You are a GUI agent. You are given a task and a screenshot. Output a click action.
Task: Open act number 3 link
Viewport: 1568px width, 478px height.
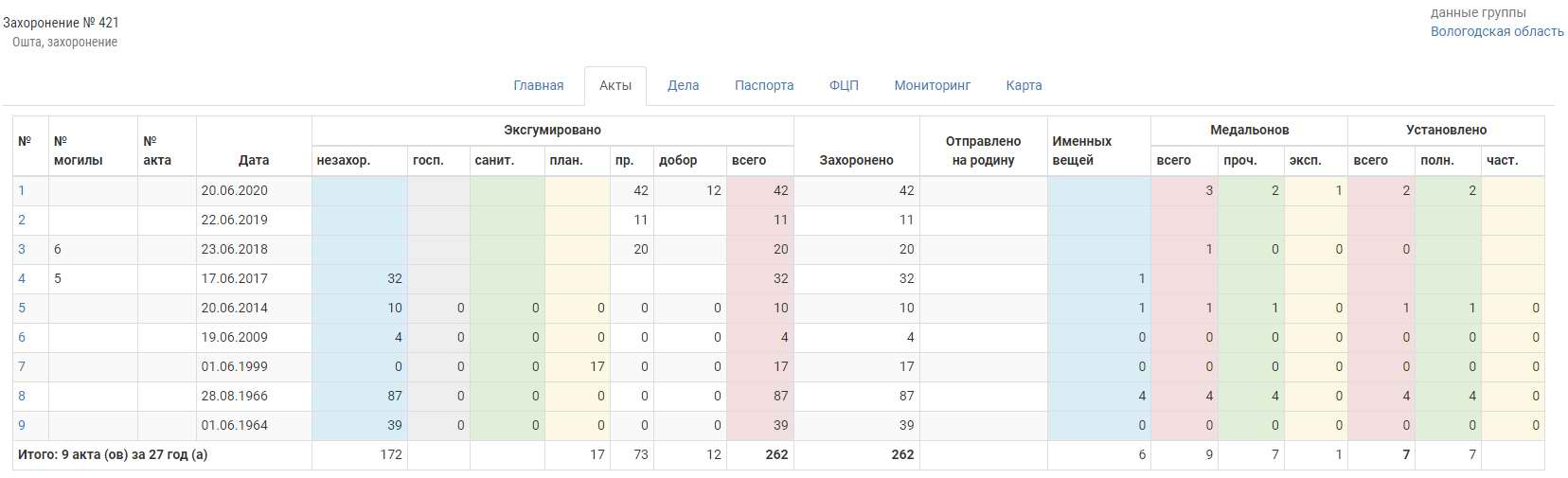22,249
